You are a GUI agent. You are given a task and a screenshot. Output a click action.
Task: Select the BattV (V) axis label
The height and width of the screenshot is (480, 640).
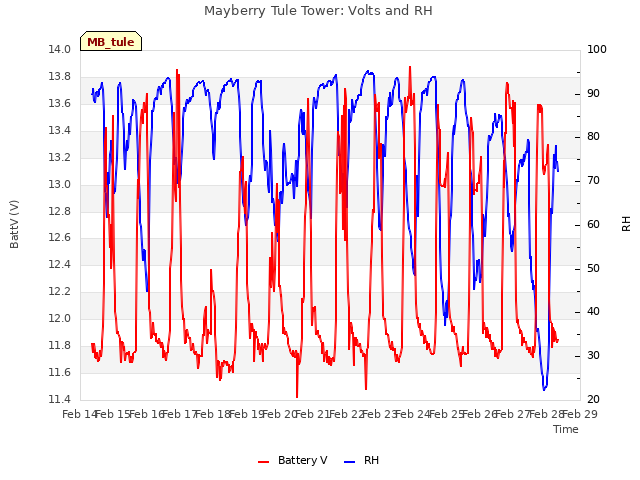click(14, 224)
